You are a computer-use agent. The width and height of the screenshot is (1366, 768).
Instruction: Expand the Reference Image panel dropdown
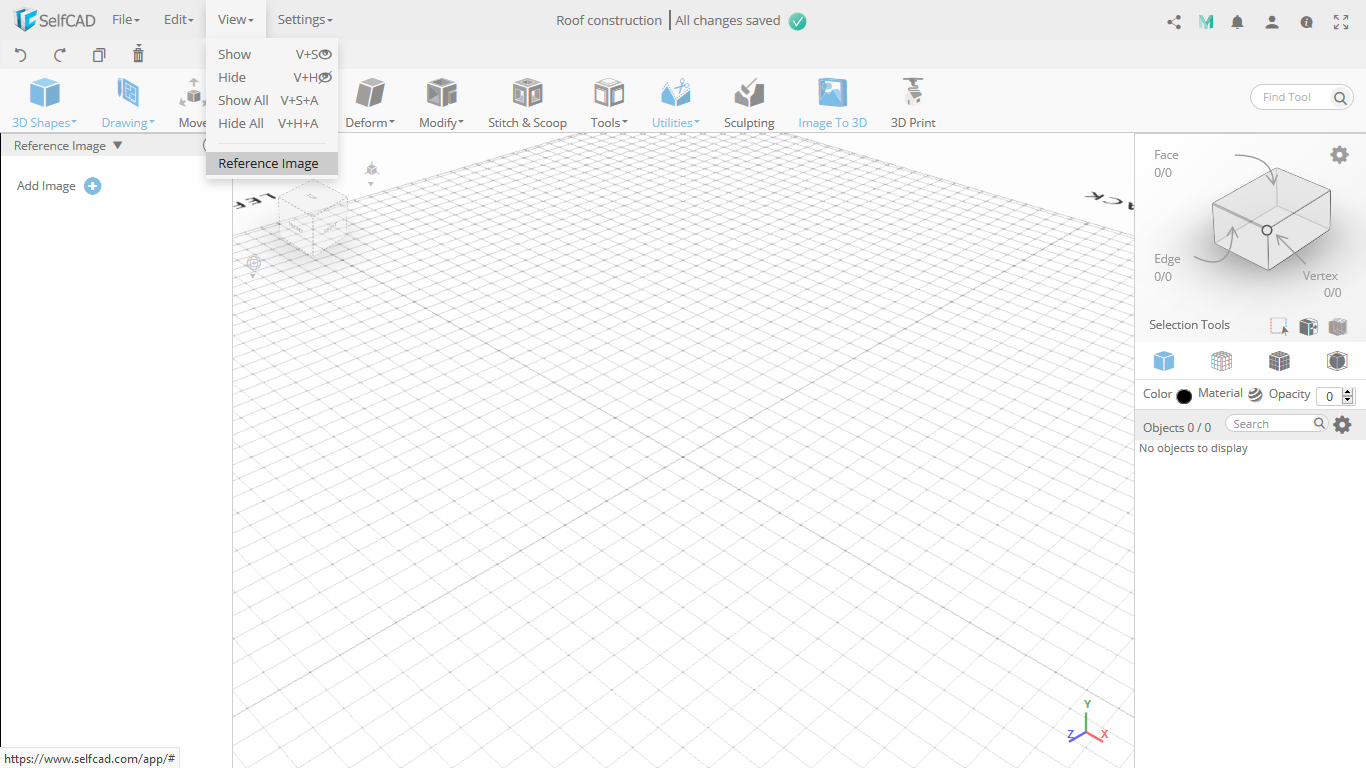[118, 145]
